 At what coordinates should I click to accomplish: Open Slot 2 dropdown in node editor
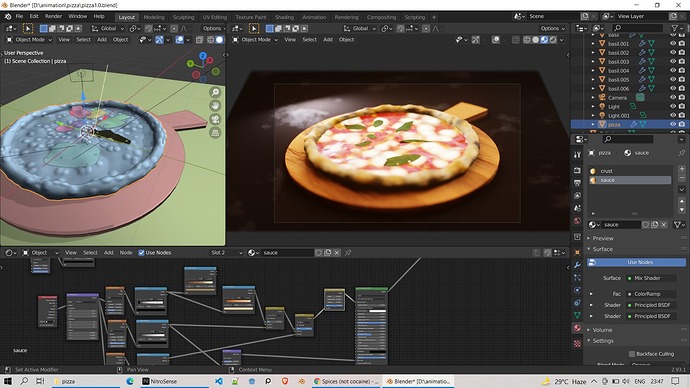click(x=226, y=253)
